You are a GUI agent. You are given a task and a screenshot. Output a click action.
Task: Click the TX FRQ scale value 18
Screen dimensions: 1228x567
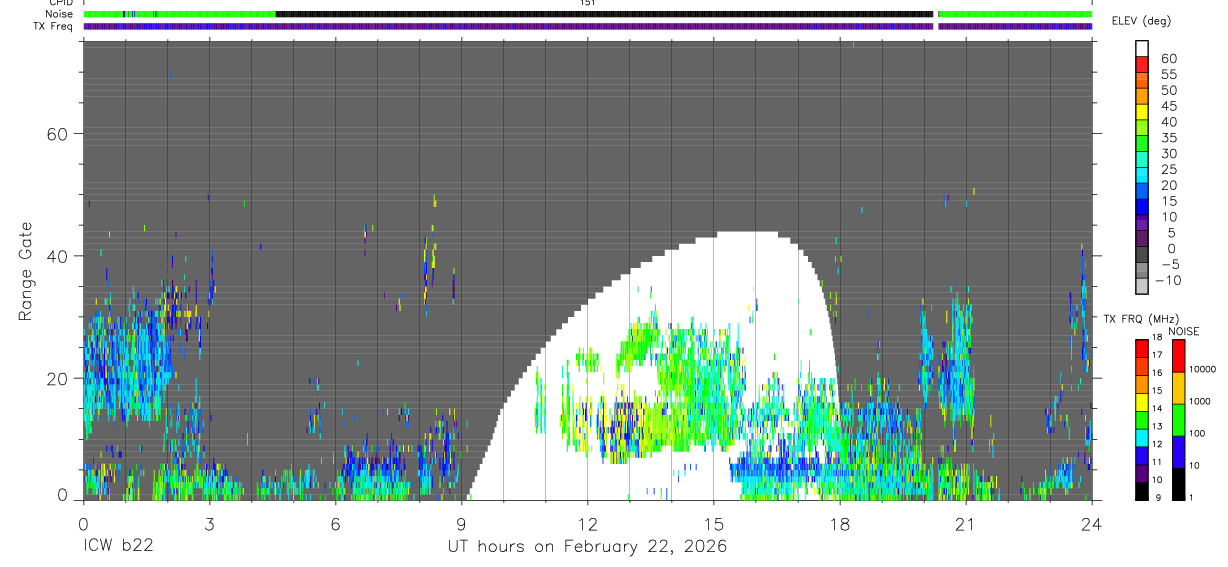point(1156,337)
